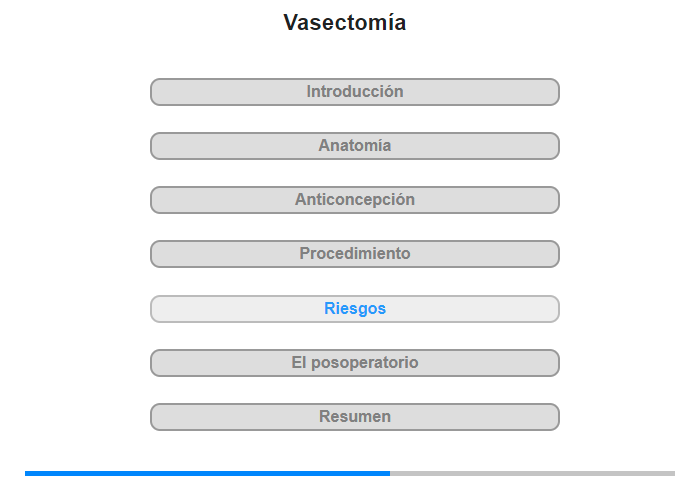The width and height of the screenshot is (700, 480).
Task: Open the Introducción section
Action: click(355, 92)
